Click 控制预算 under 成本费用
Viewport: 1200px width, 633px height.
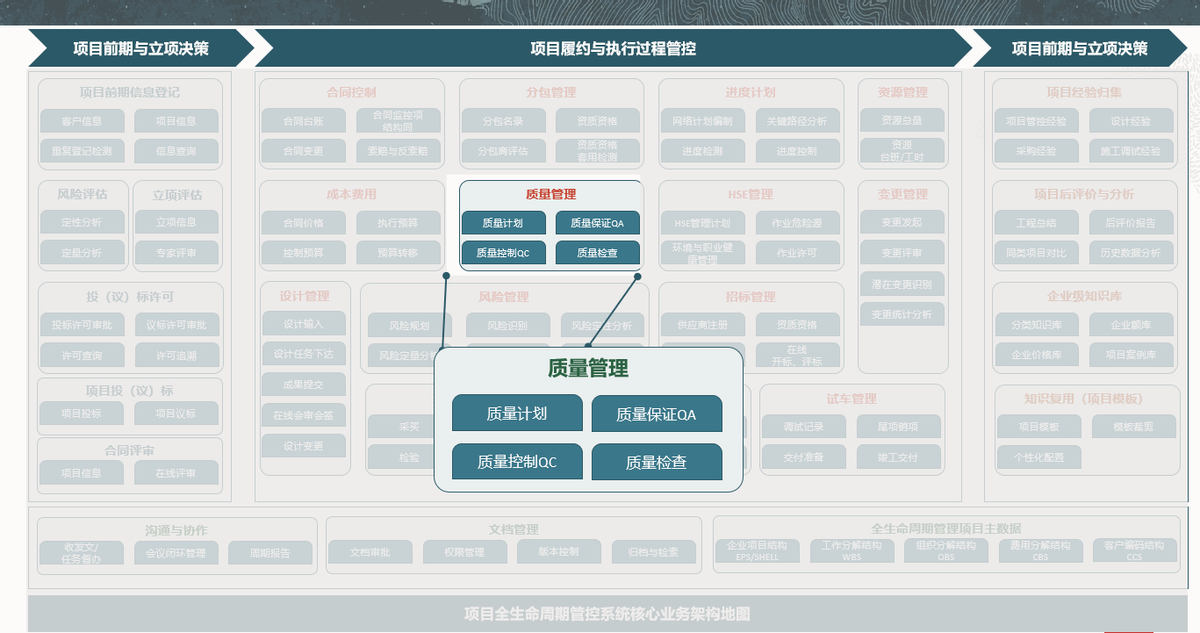point(303,253)
